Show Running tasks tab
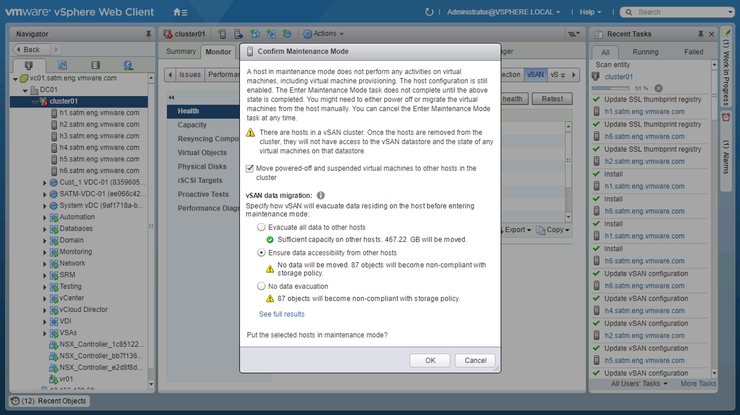Viewport: 740px width, 415px height. coord(645,52)
